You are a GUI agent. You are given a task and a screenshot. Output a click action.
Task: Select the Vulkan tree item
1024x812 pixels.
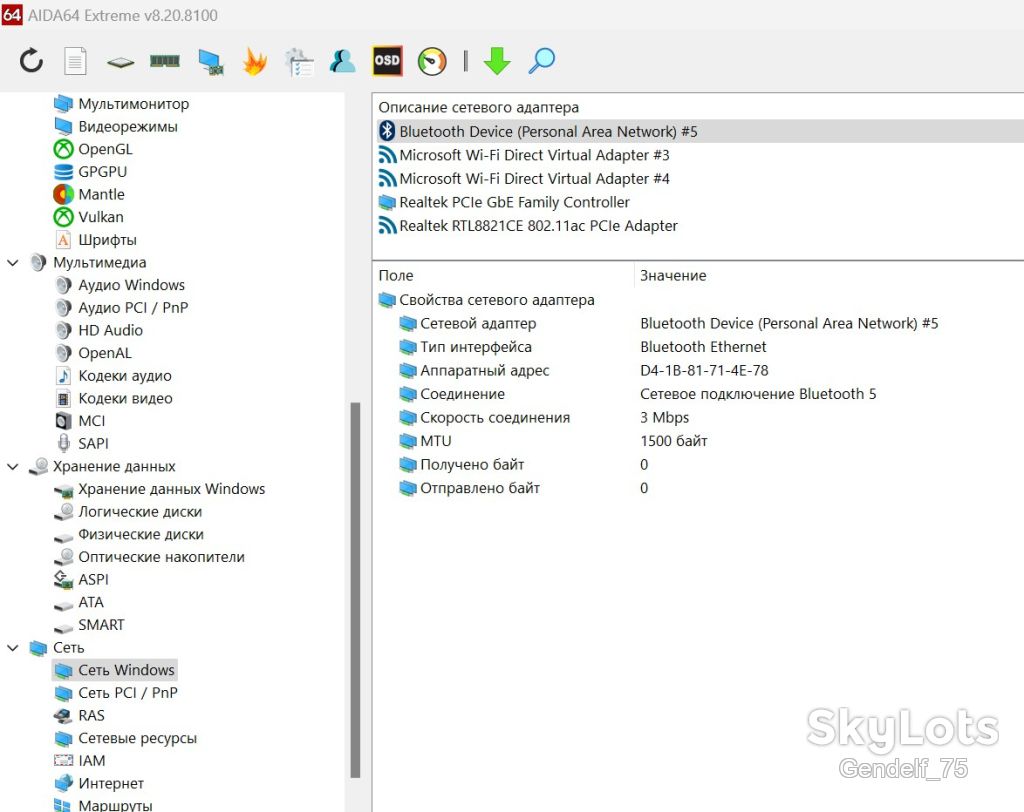88,217
